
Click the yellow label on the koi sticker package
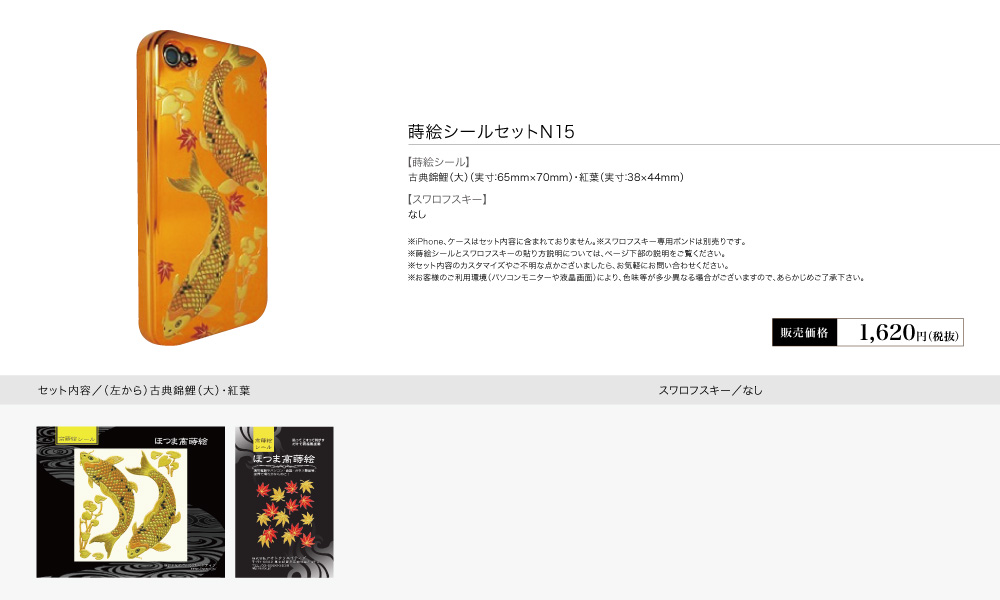pyautogui.click(x=77, y=435)
